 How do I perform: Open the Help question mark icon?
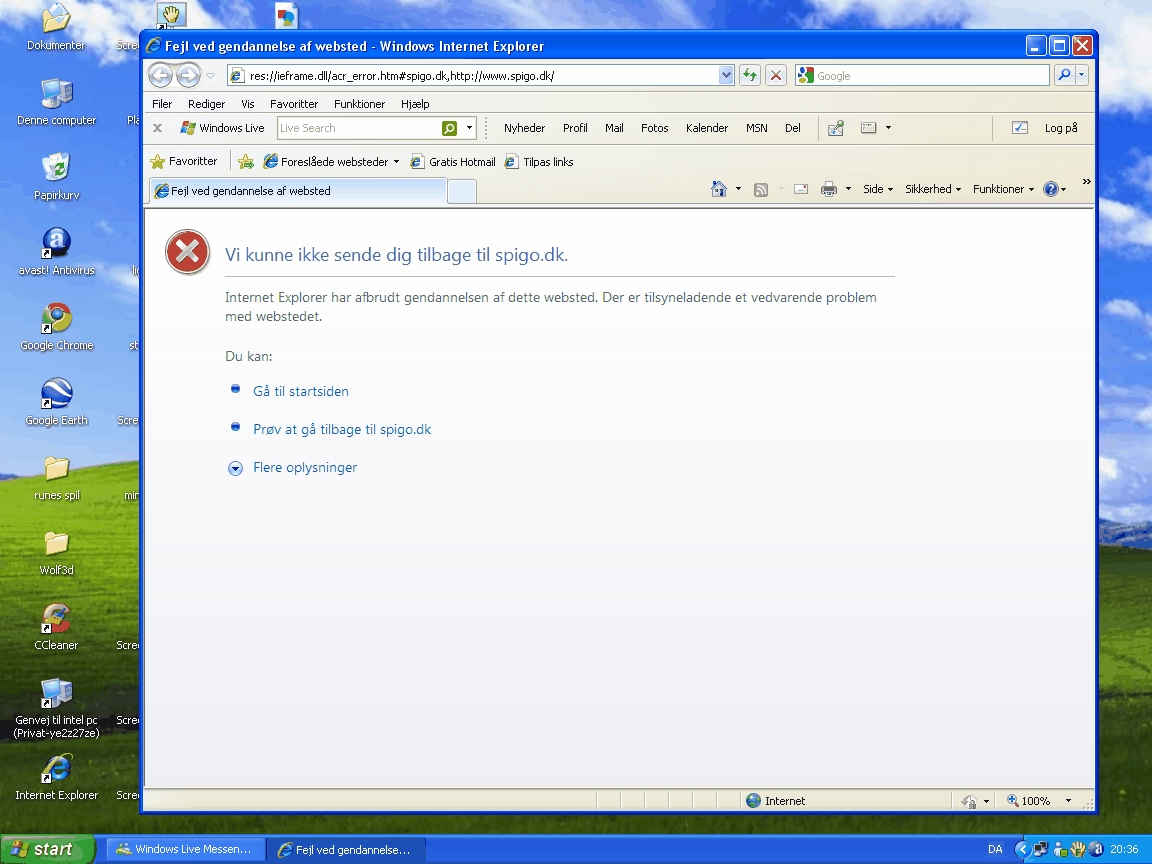point(1050,189)
